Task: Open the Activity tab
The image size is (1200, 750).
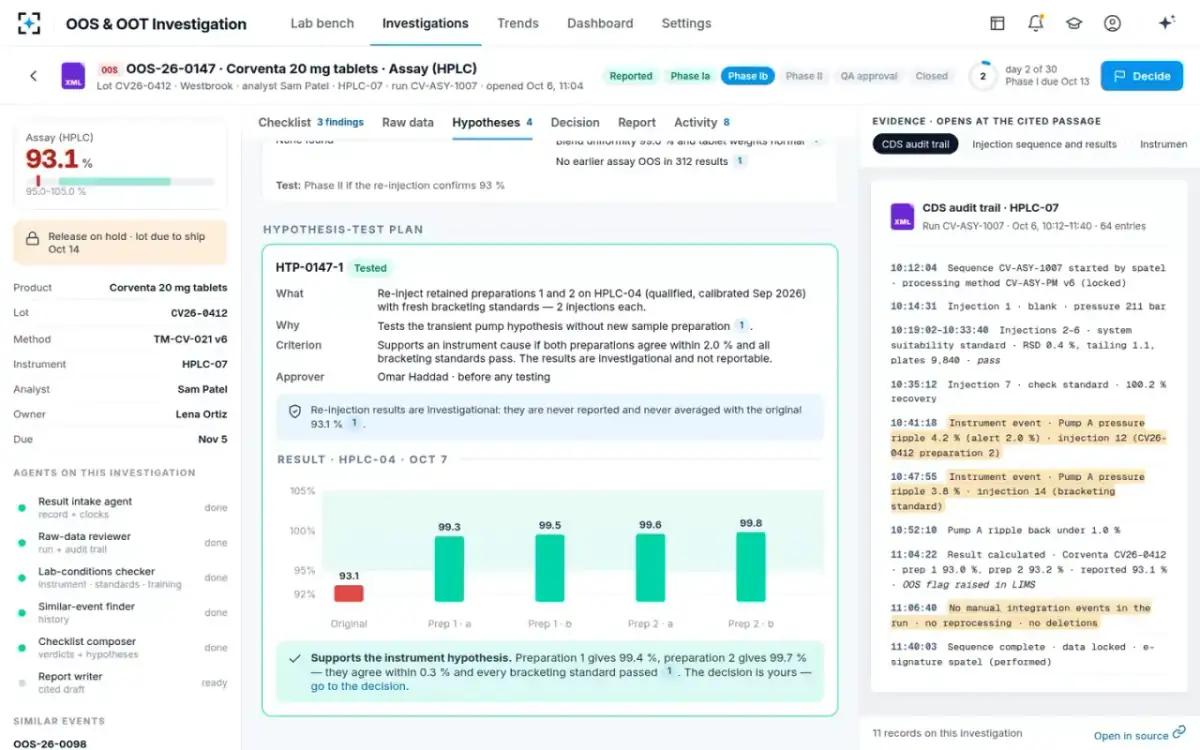Action: click(702, 123)
